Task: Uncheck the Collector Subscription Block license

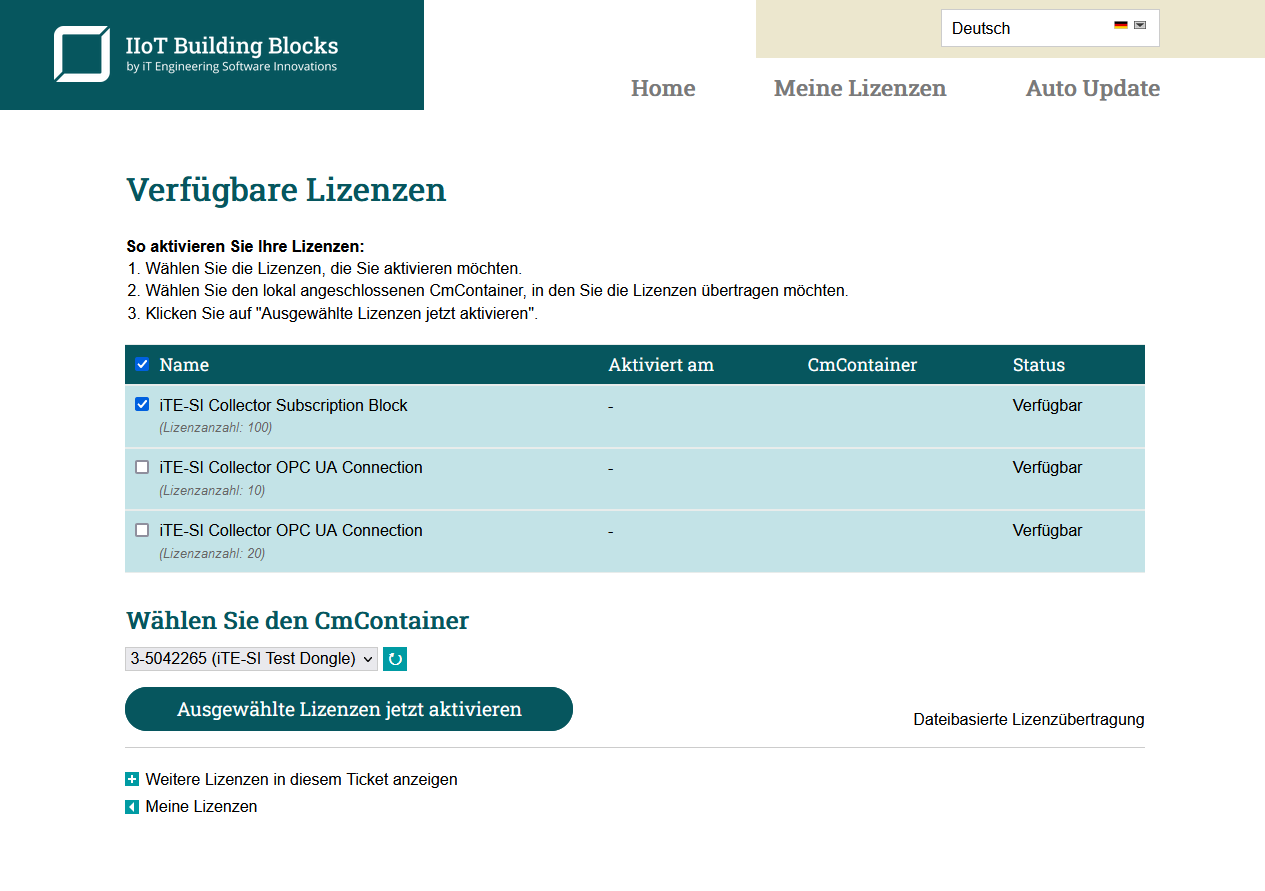Action: click(x=142, y=405)
